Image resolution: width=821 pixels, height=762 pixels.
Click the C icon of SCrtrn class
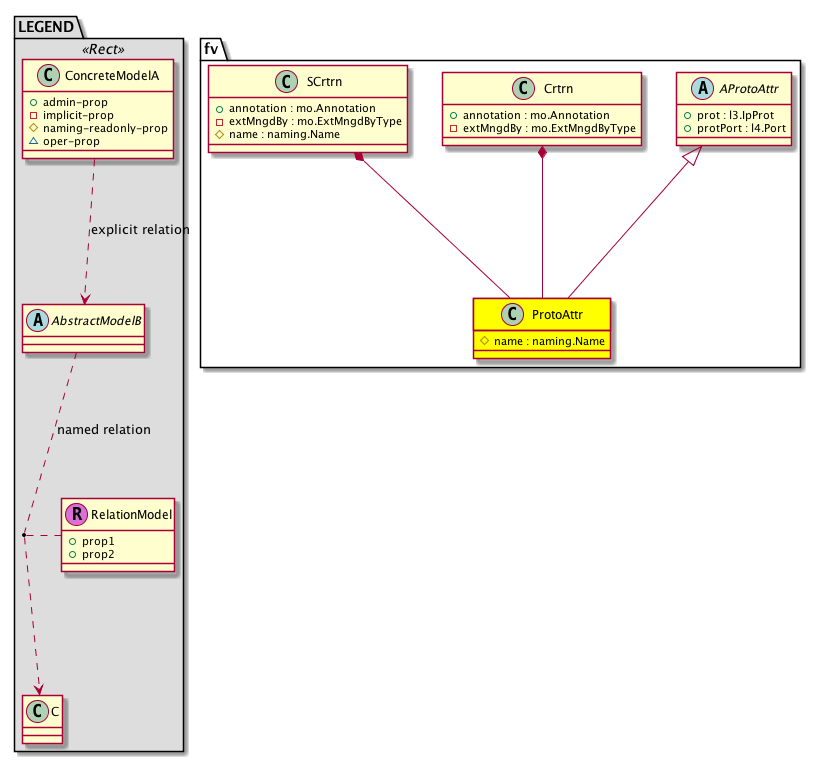click(285, 83)
